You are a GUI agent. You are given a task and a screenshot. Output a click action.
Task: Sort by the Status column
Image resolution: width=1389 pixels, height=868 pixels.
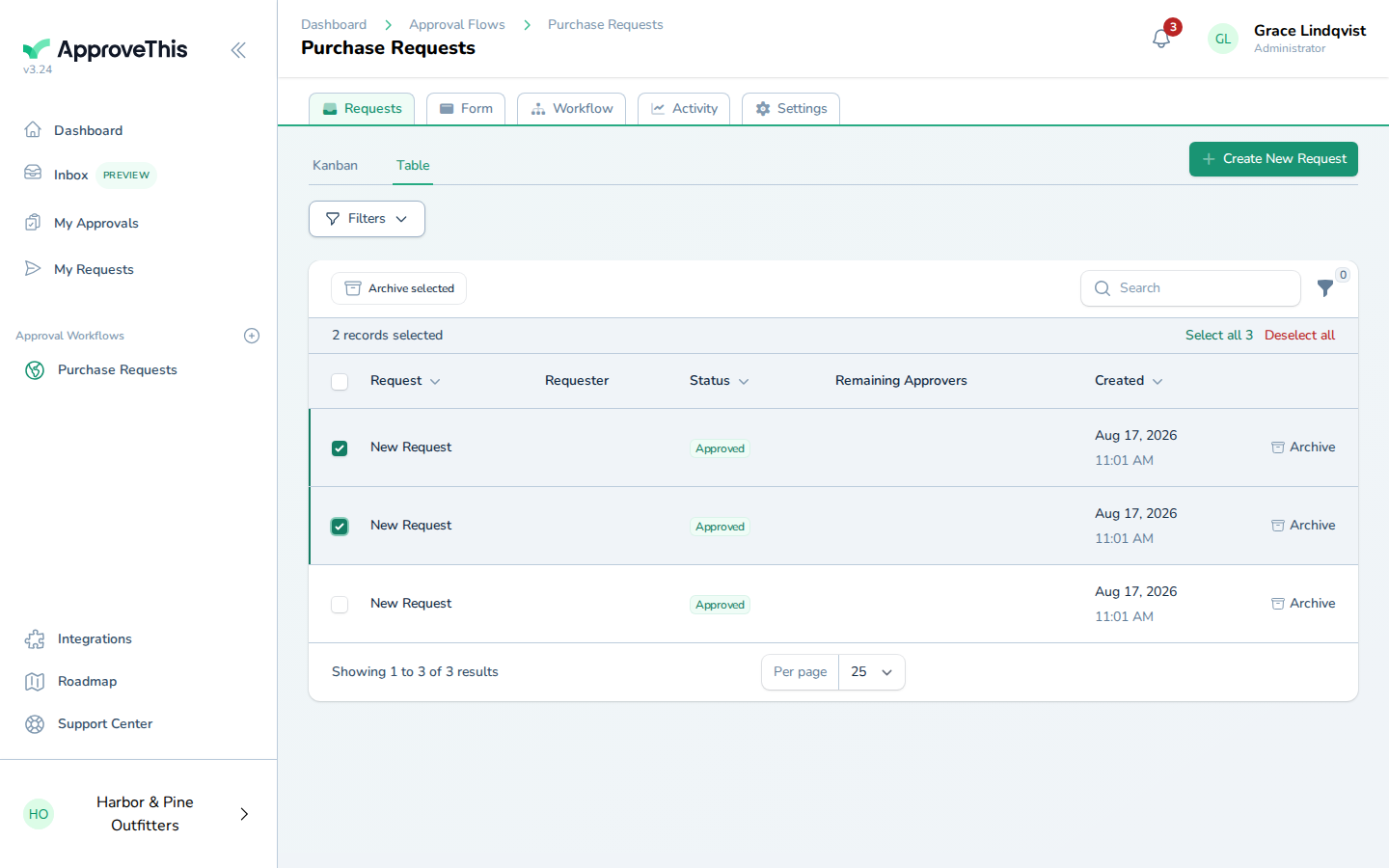[720, 381]
